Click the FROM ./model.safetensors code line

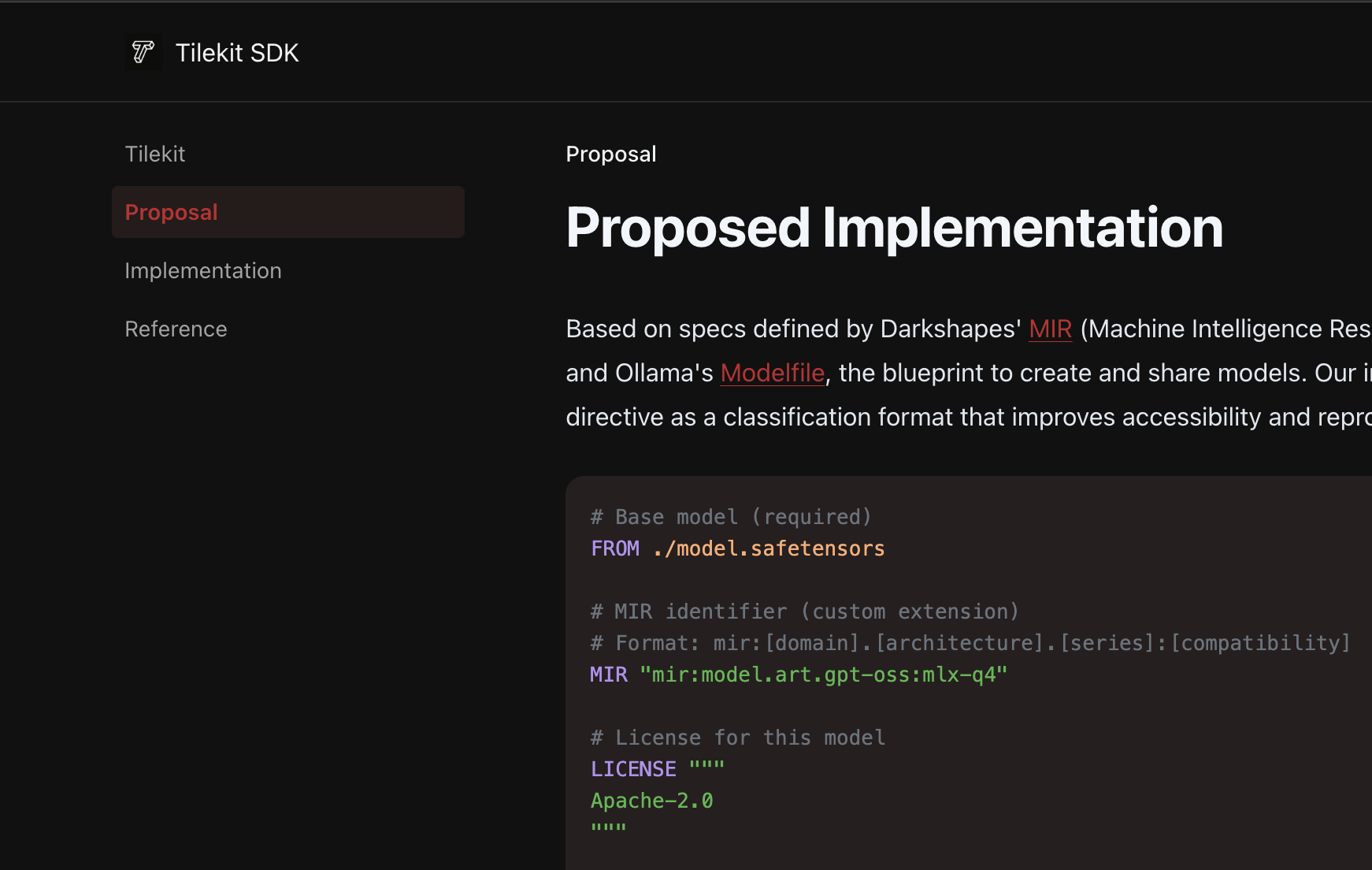736,548
